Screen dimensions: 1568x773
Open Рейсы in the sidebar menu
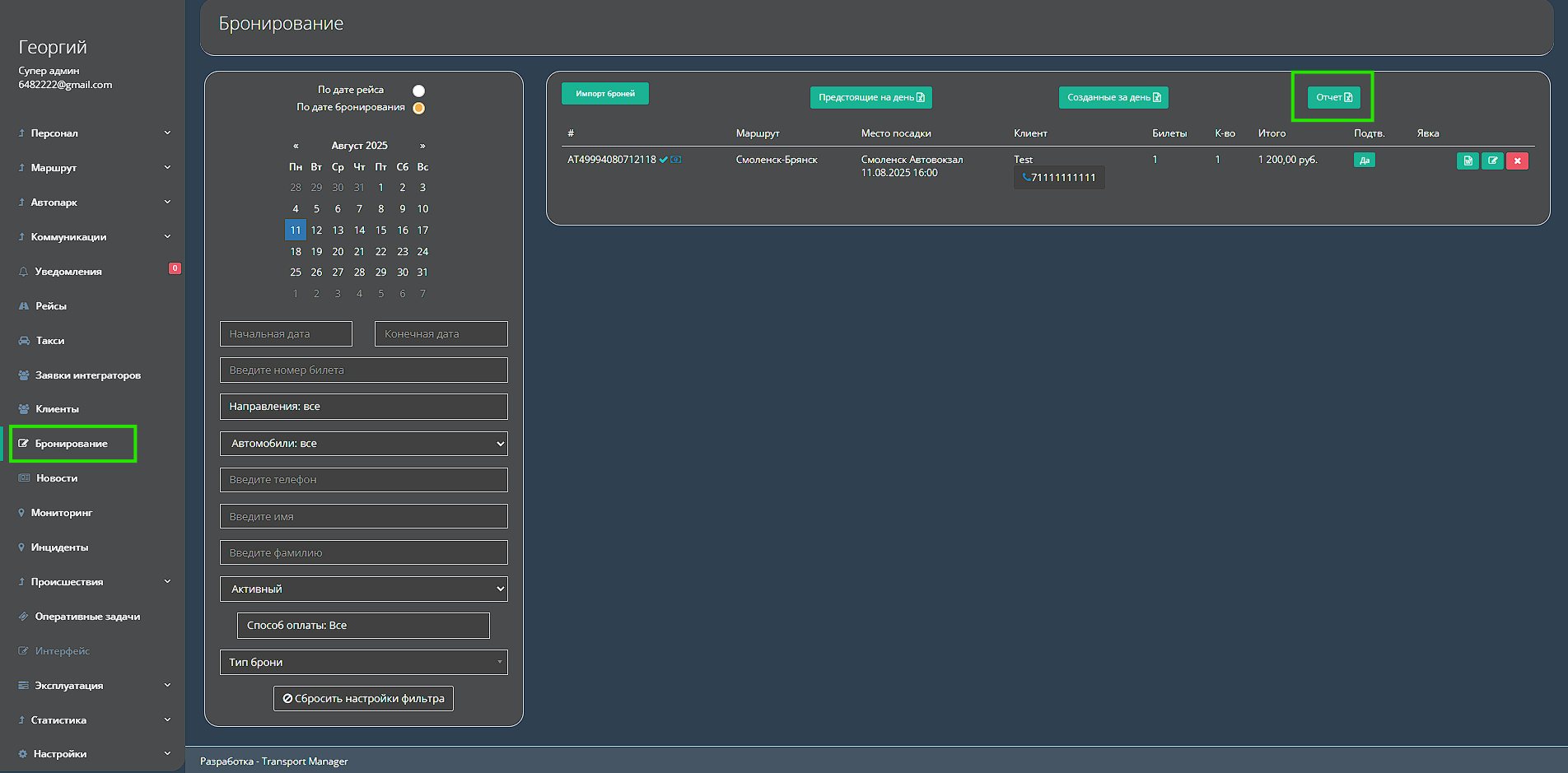50,306
